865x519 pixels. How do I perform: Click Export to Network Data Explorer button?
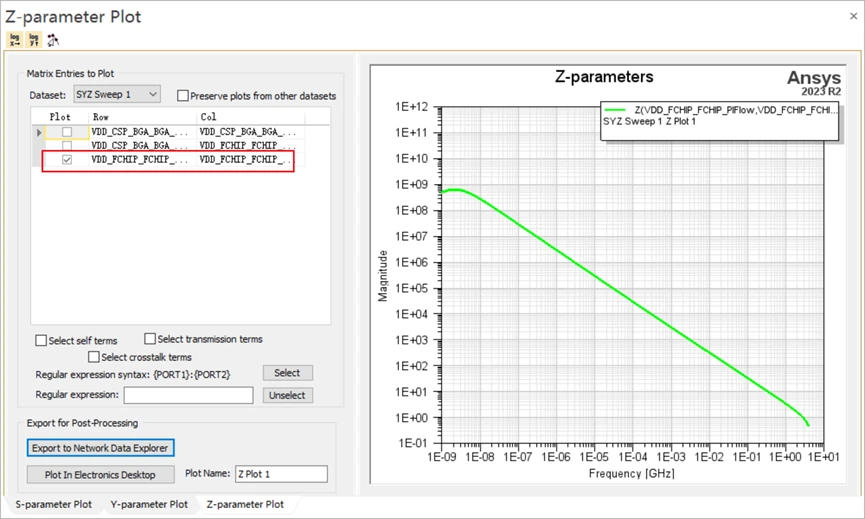[x=100, y=448]
